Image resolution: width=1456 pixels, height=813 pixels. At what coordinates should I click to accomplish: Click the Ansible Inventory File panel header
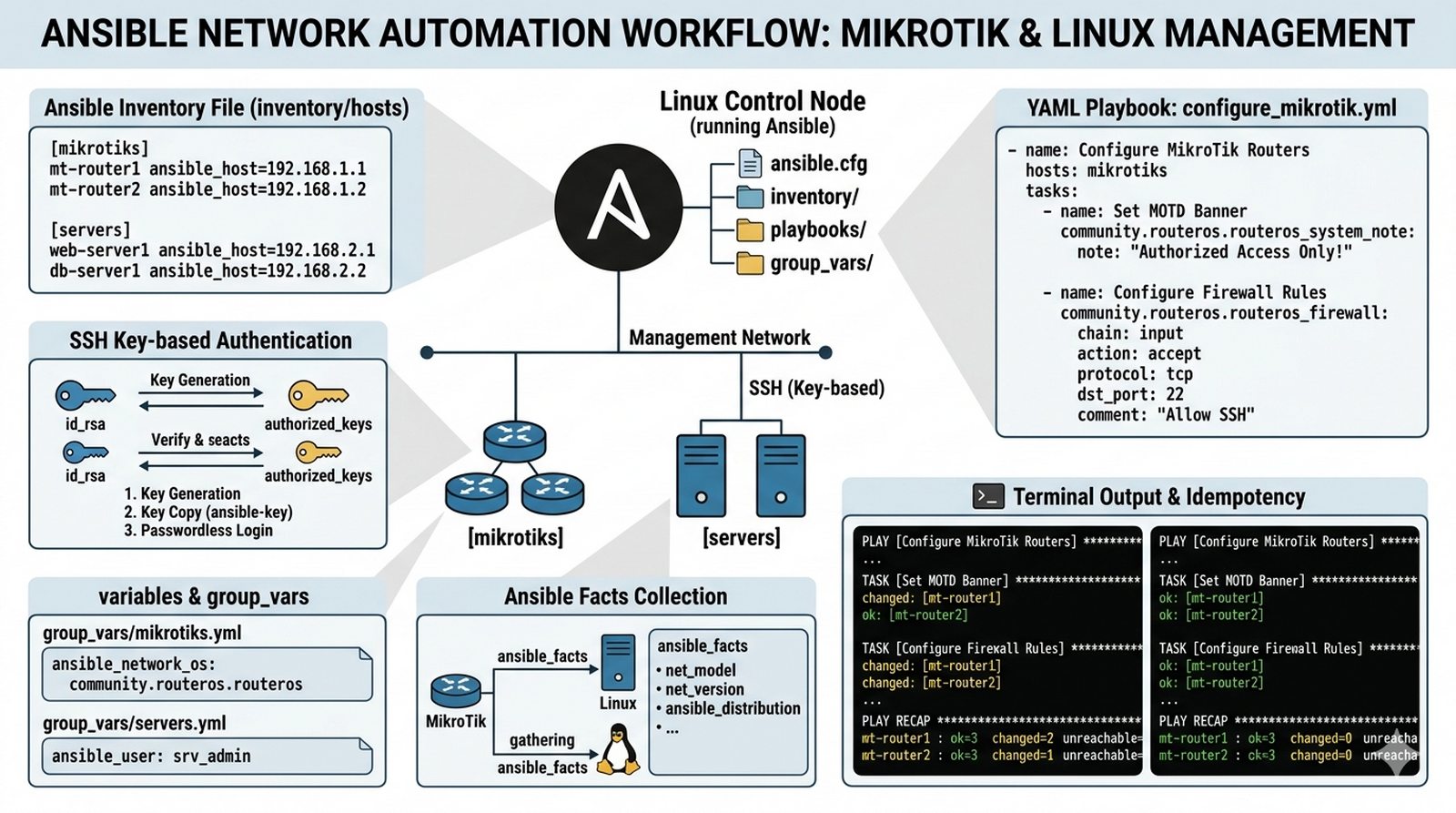[x=227, y=108]
